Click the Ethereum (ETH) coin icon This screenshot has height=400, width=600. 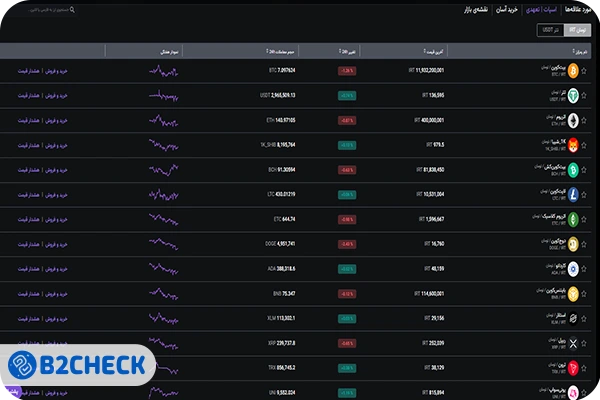pos(573,120)
